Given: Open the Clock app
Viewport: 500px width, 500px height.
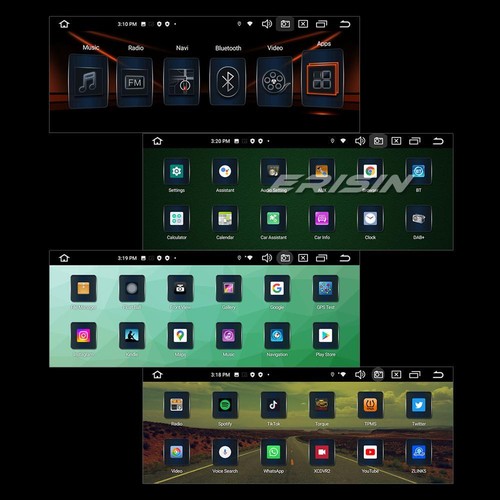Looking at the screenshot, I should point(370,219).
